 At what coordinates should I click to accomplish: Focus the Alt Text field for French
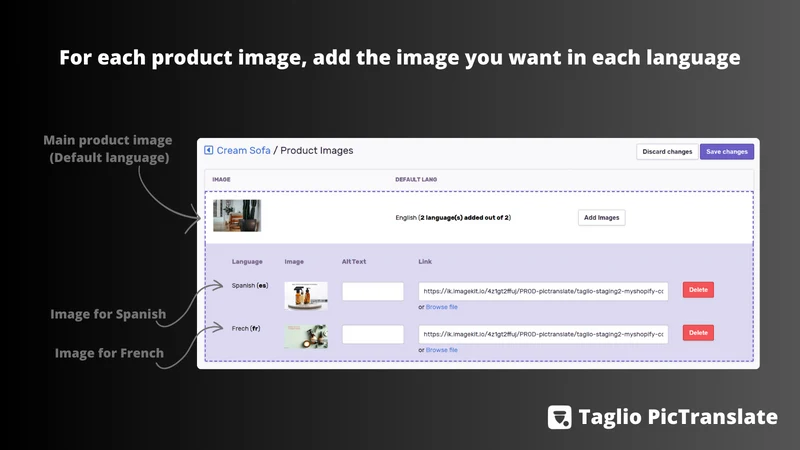[372, 334]
